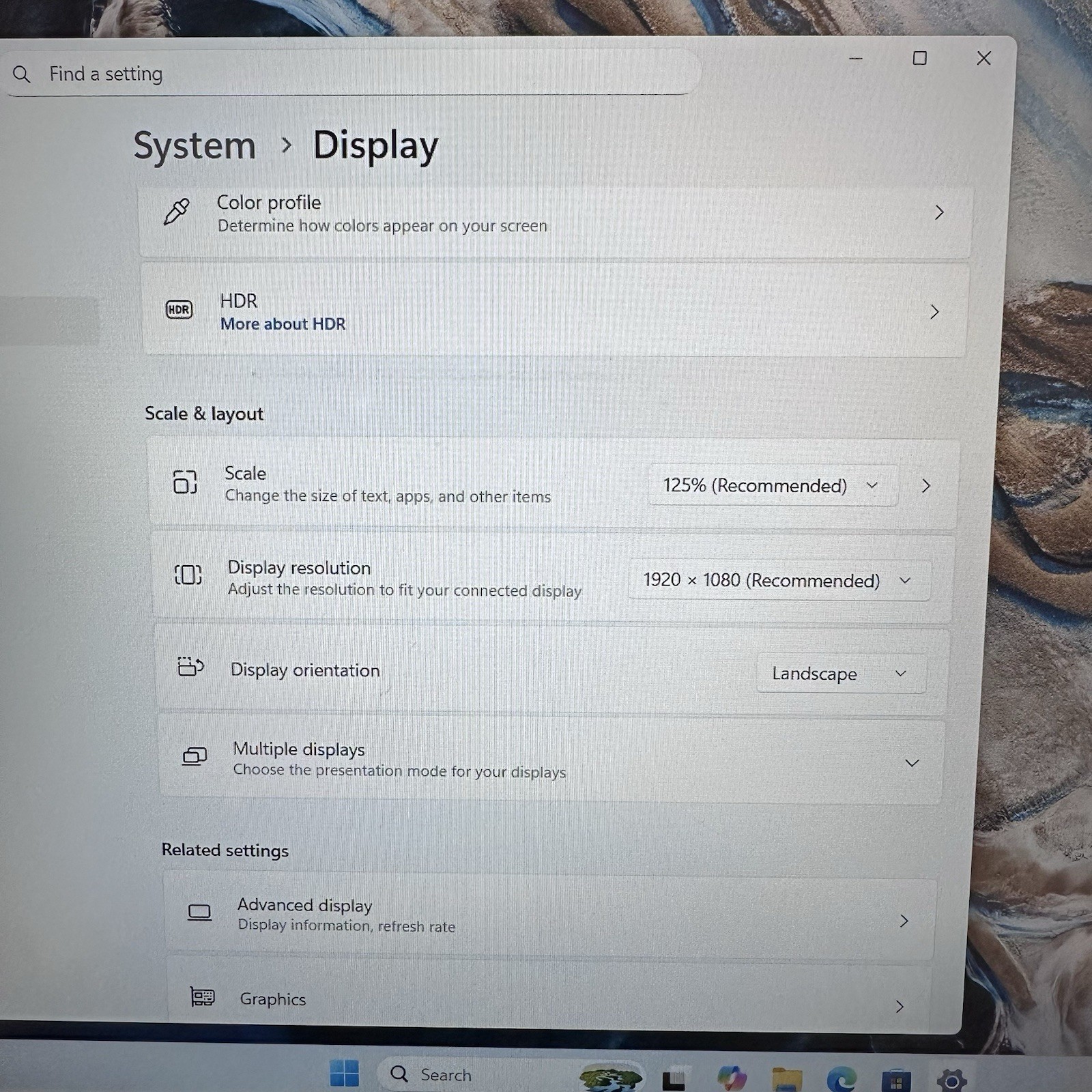This screenshot has width=1092, height=1092.
Task: Click the Related settings heading
Action: tap(225, 850)
